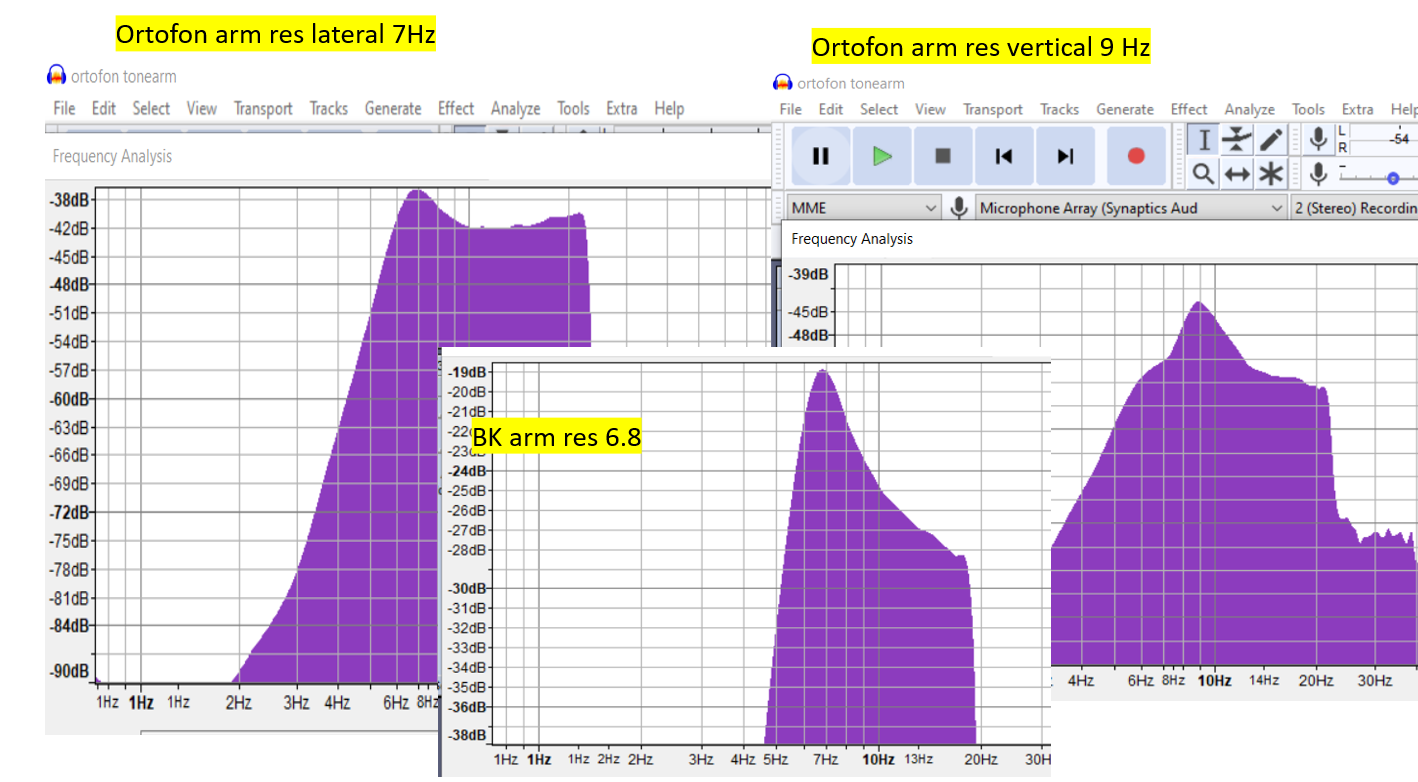Skip to end of the track
The height and width of the screenshot is (782, 1418).
click(1066, 156)
